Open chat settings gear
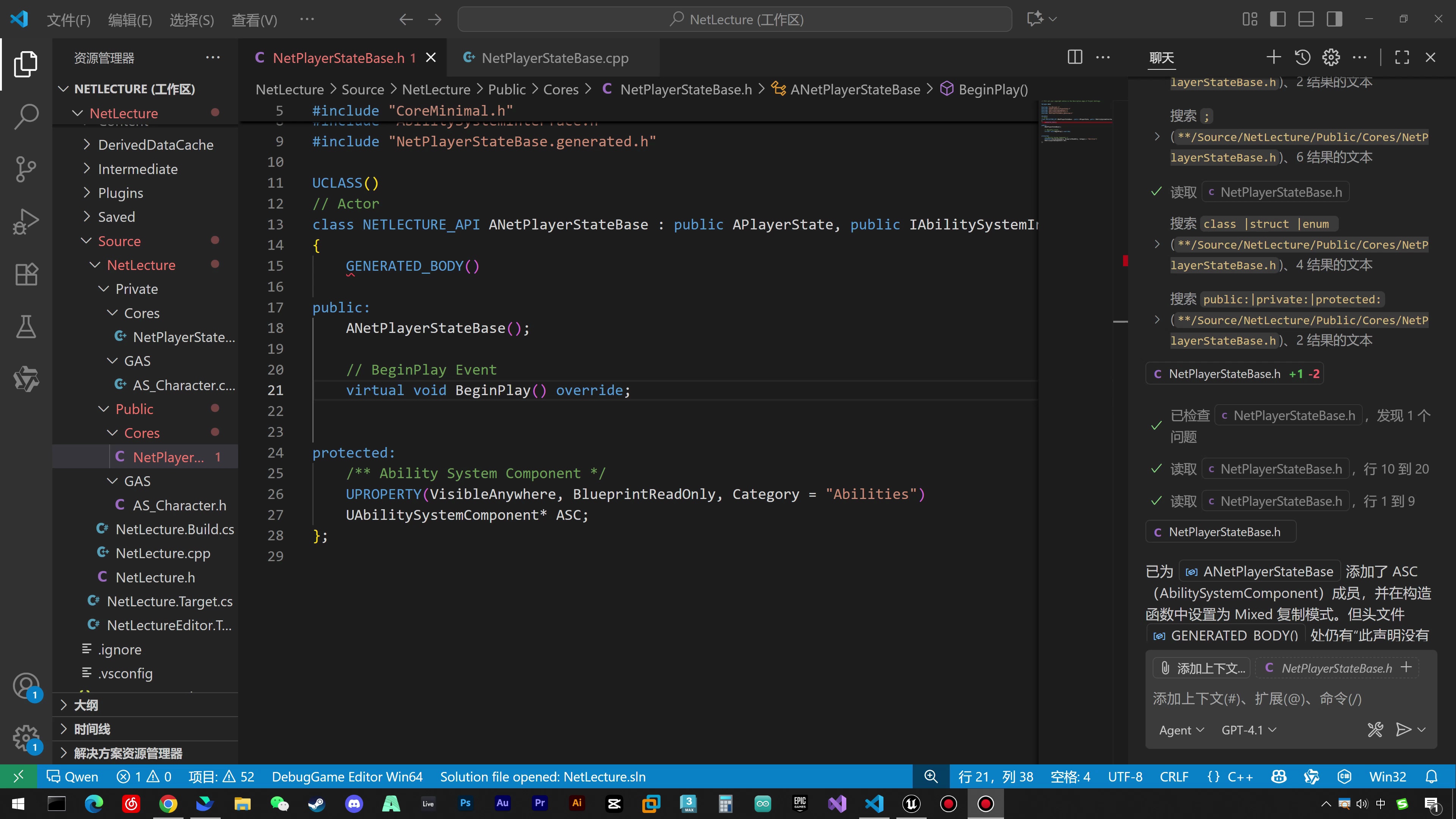 coord(1331,58)
